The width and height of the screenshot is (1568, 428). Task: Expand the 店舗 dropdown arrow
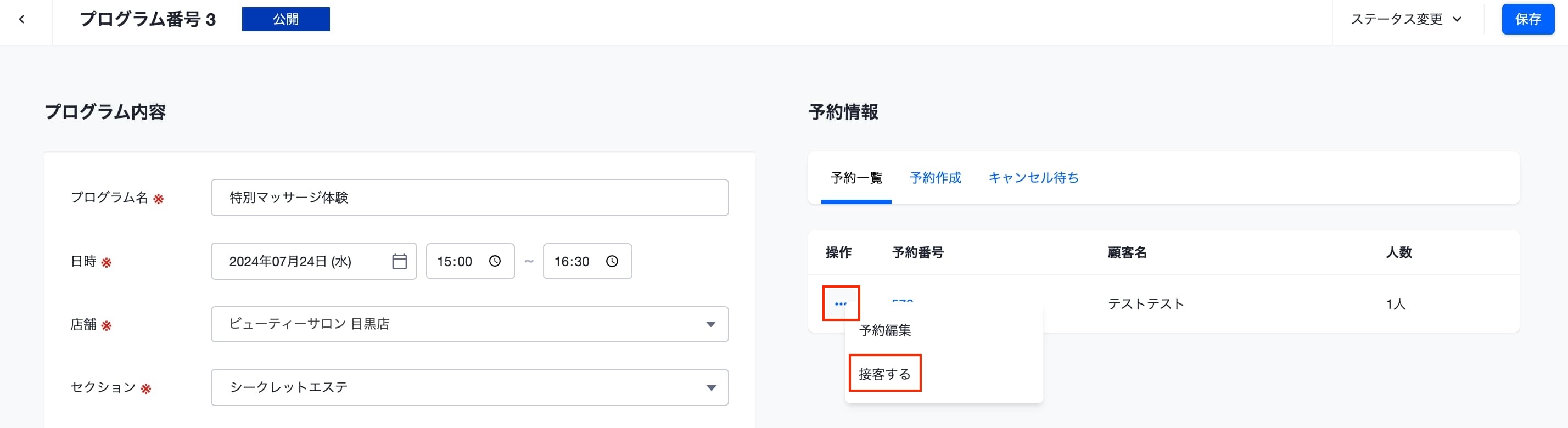710,324
